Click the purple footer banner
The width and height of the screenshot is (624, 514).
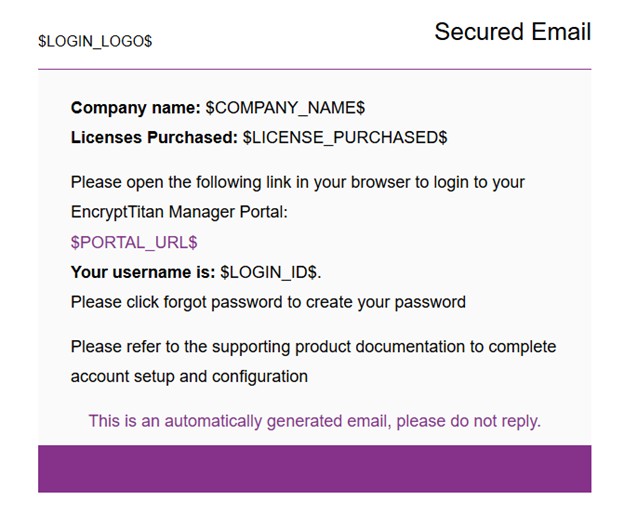pos(314,469)
